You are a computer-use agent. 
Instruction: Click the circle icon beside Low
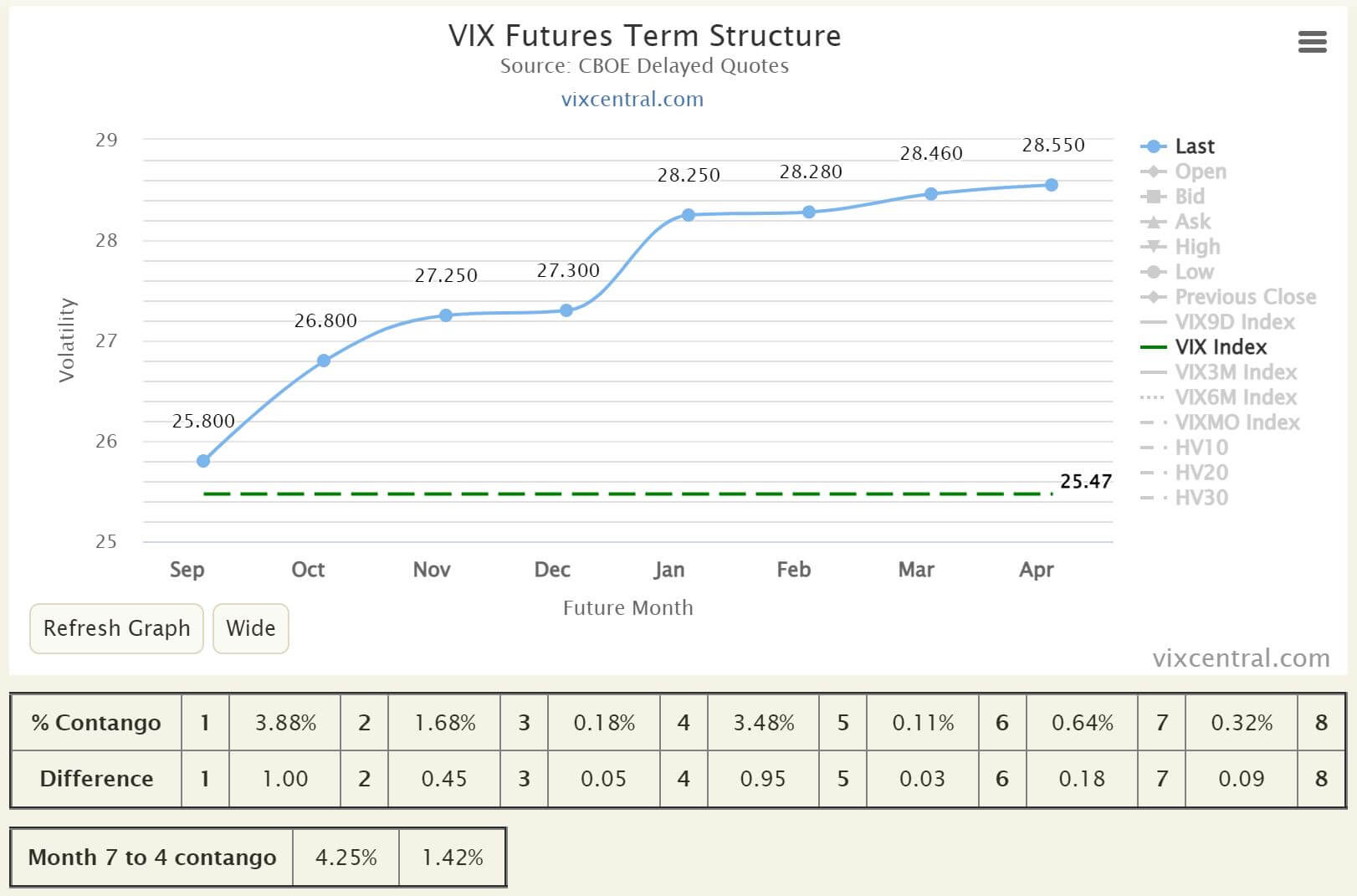1153,272
